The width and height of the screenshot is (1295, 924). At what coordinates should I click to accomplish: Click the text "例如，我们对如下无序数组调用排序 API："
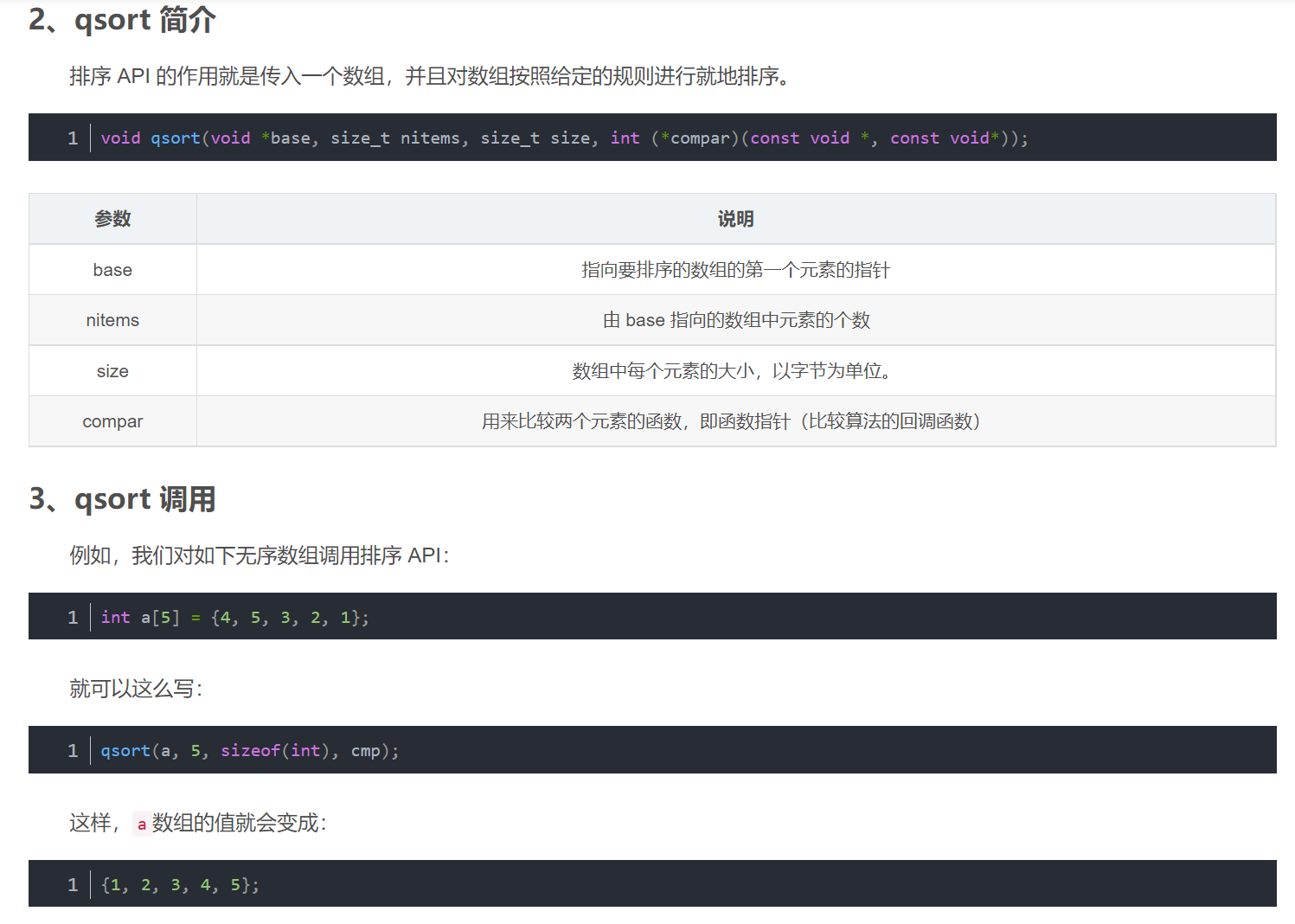260,555
